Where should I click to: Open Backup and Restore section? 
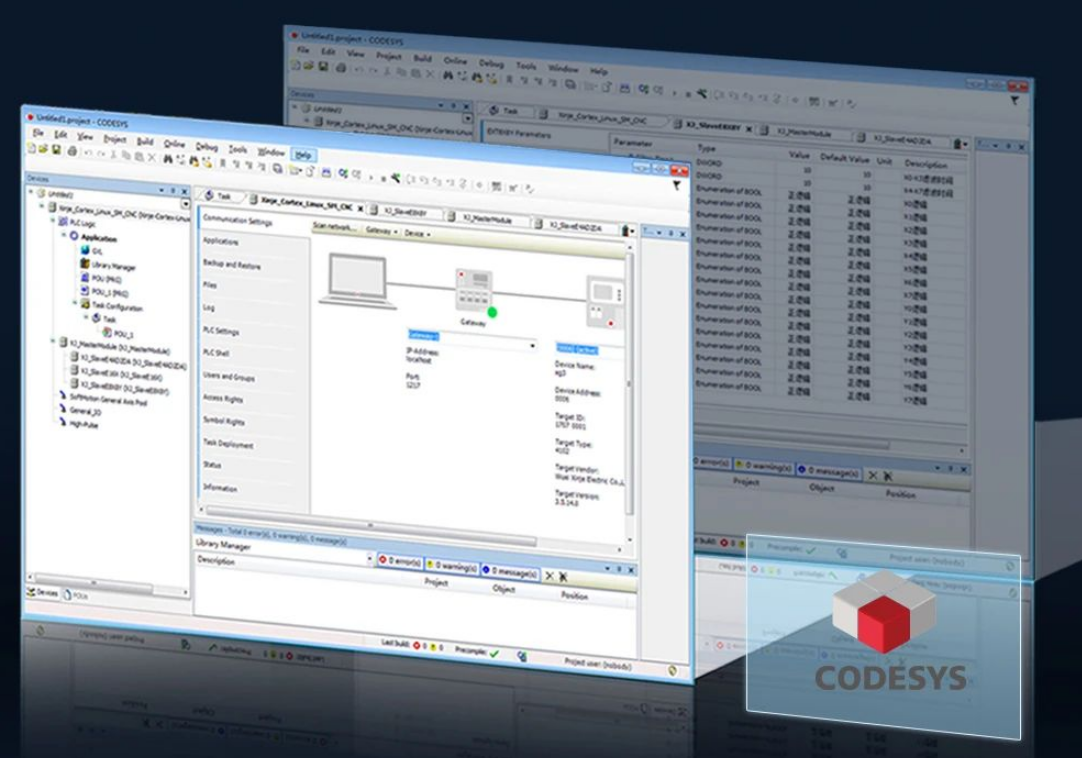[x=232, y=265]
